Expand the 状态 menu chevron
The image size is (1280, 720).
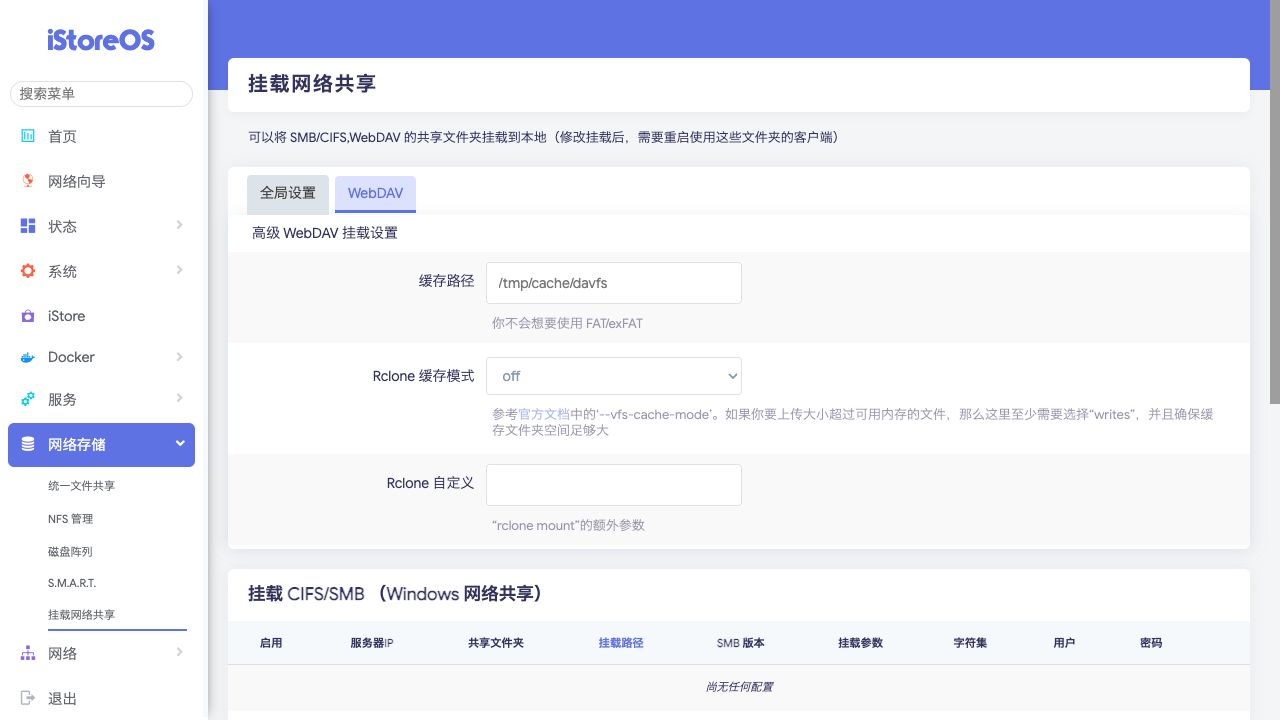[x=179, y=225]
